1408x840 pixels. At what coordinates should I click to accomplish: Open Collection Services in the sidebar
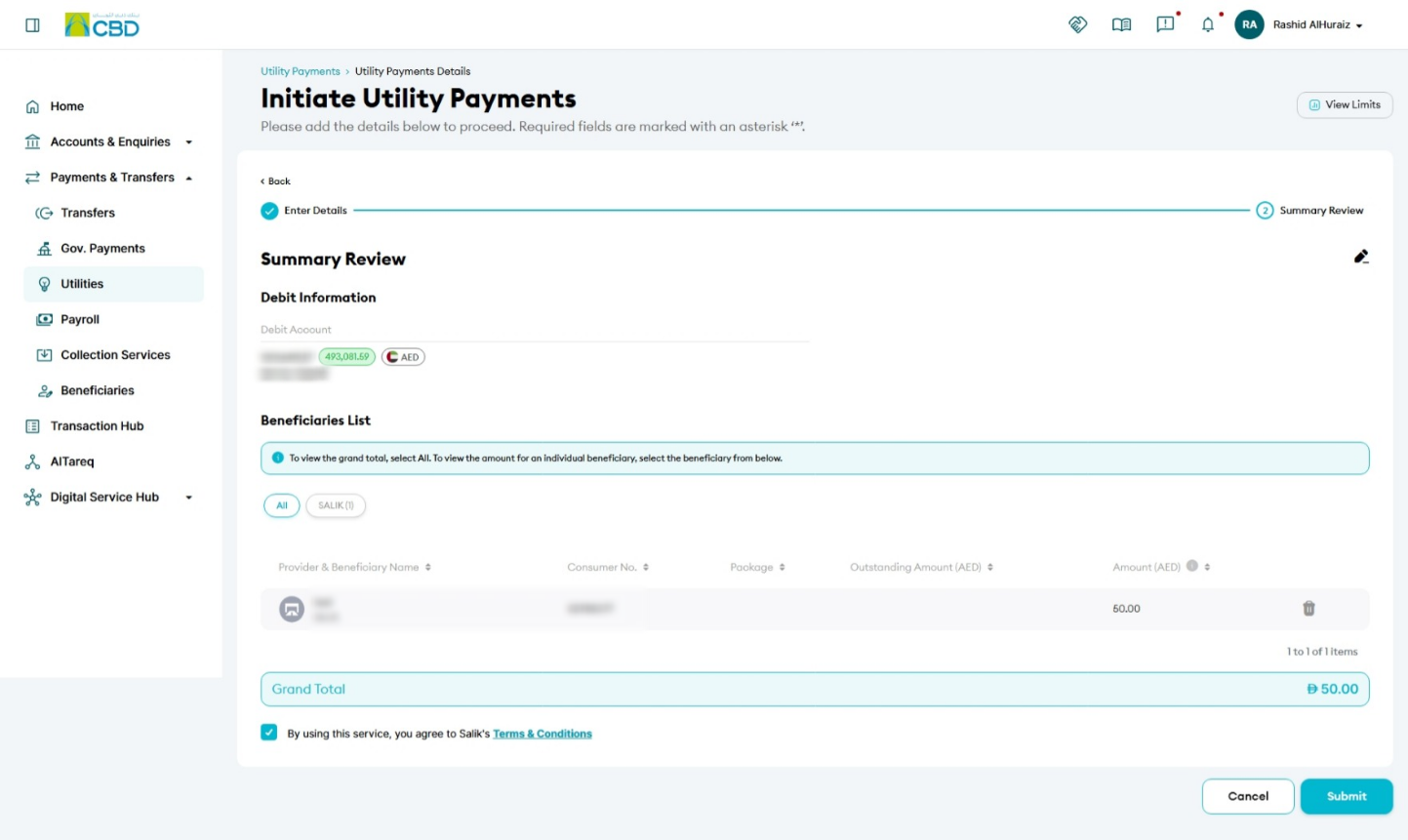click(115, 355)
